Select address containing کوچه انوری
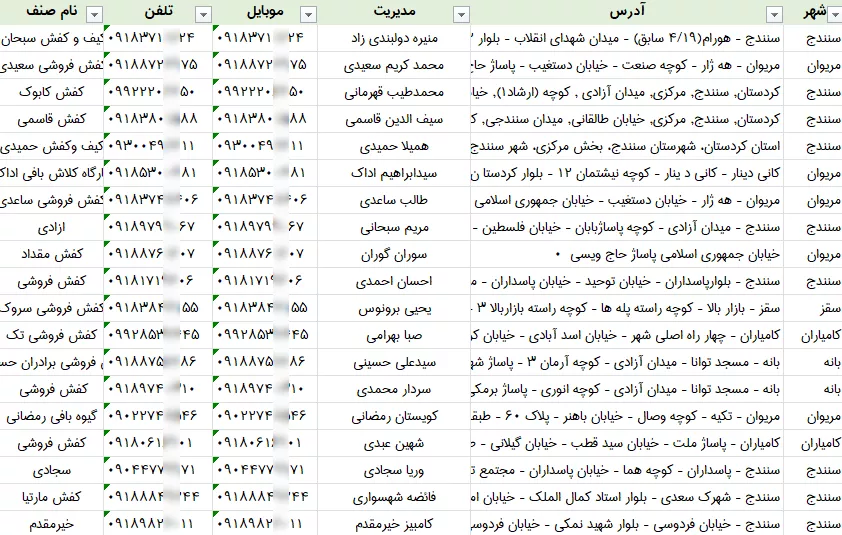Screen dimensions: 842x535 coord(627,389)
